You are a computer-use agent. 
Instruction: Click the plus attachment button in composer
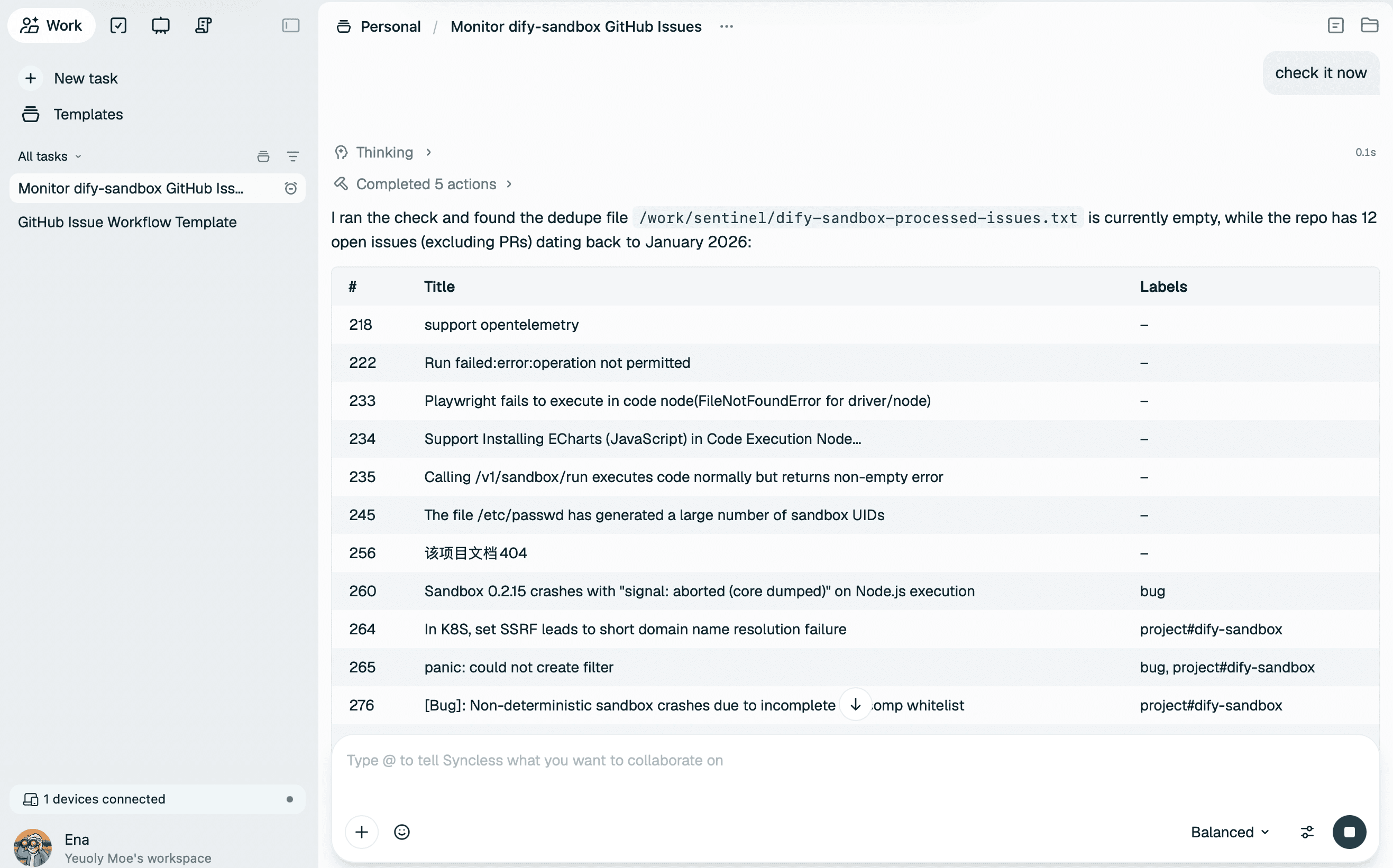click(362, 832)
